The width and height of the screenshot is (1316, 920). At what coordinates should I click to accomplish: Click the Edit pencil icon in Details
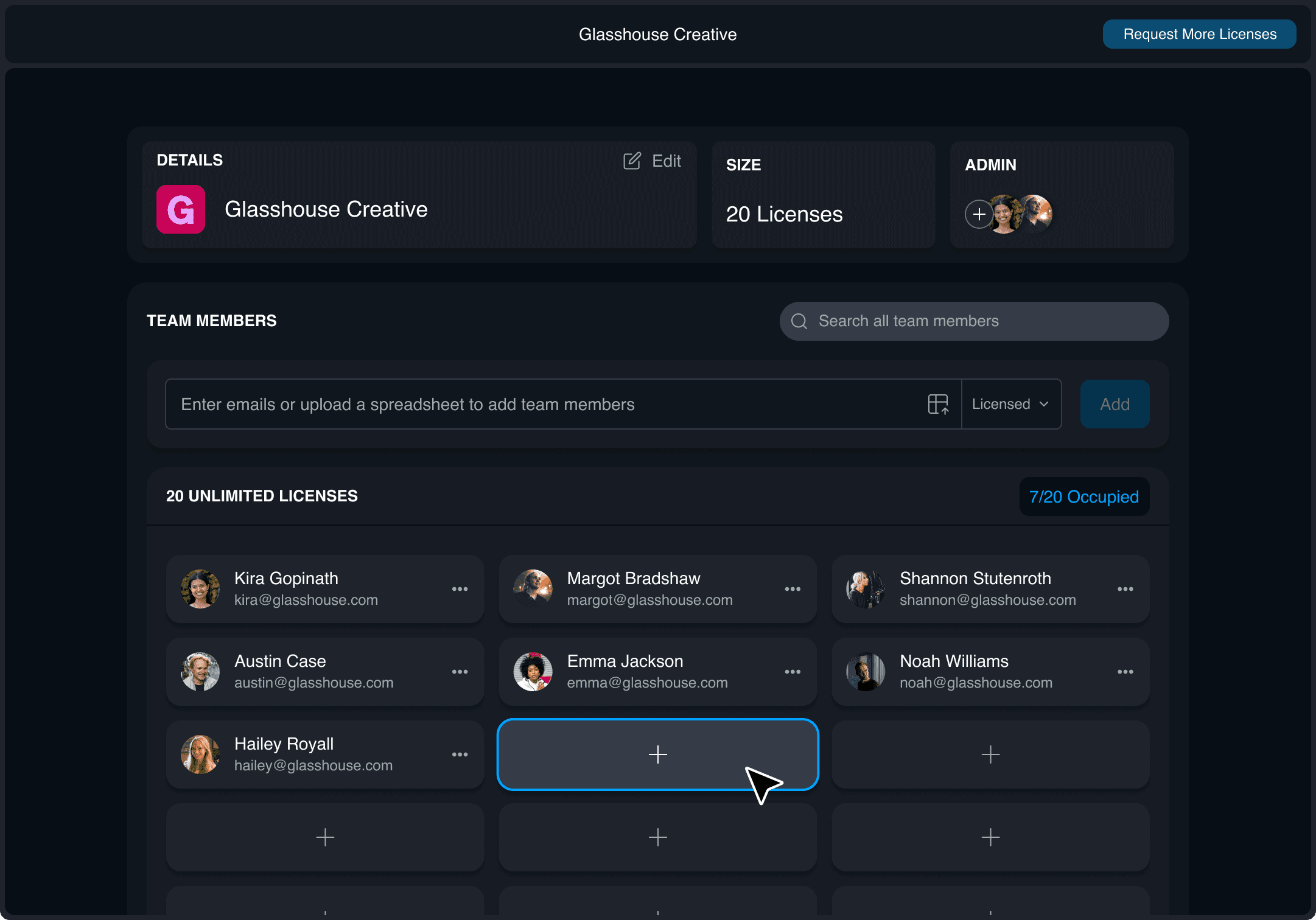click(632, 161)
